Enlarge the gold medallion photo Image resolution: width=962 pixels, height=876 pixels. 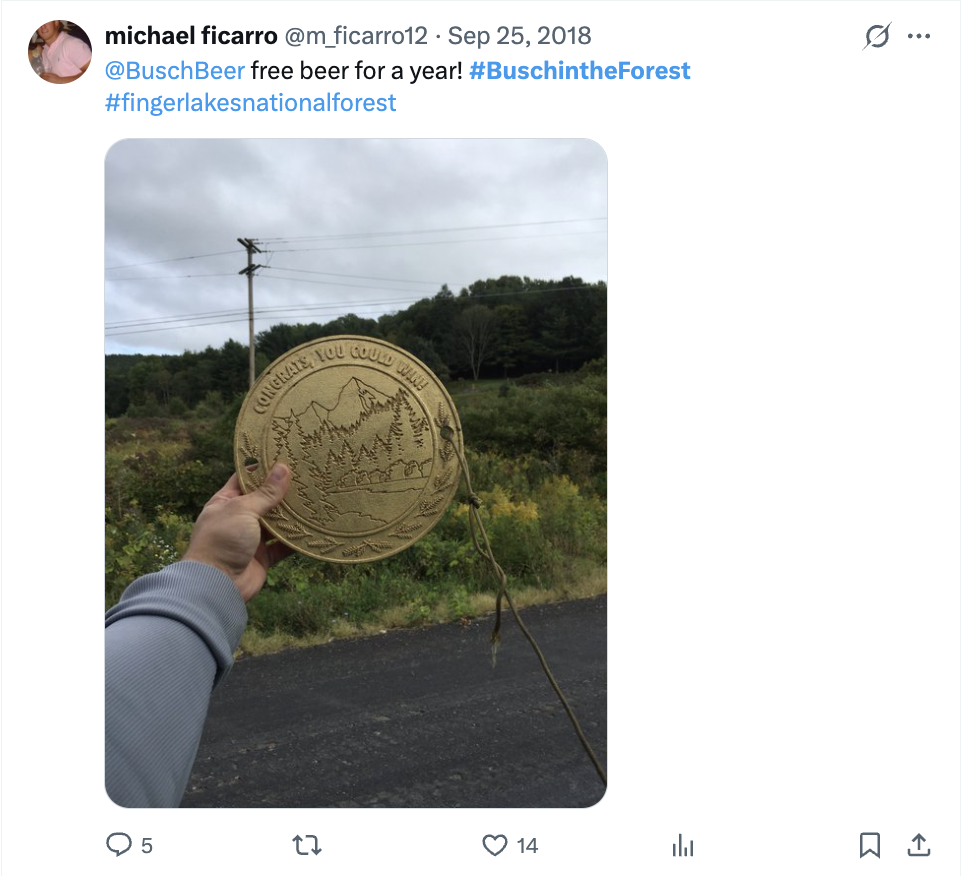[356, 473]
